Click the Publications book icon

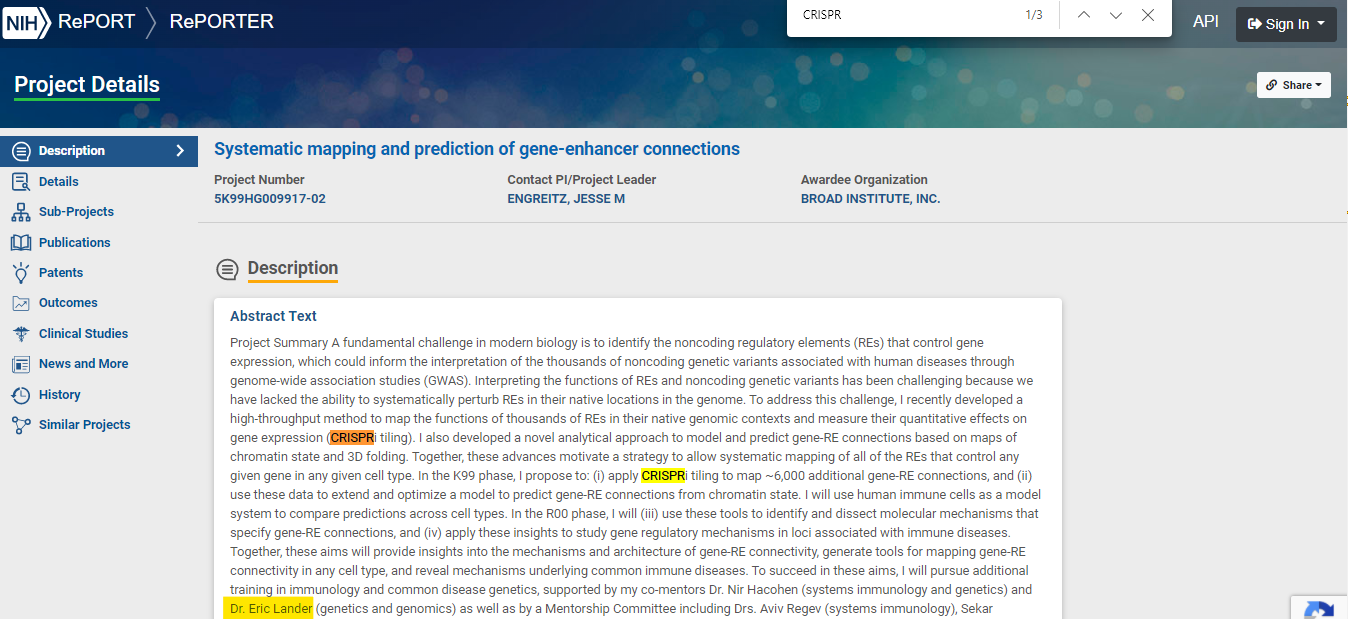21,242
